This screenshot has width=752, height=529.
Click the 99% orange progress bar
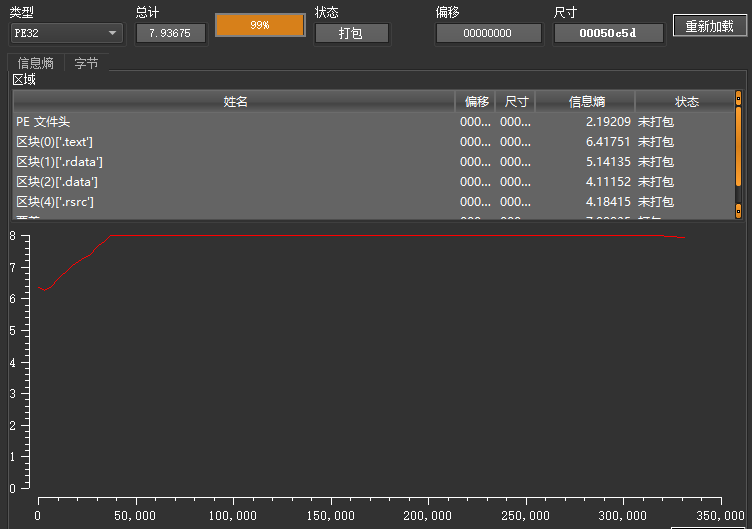(x=260, y=25)
